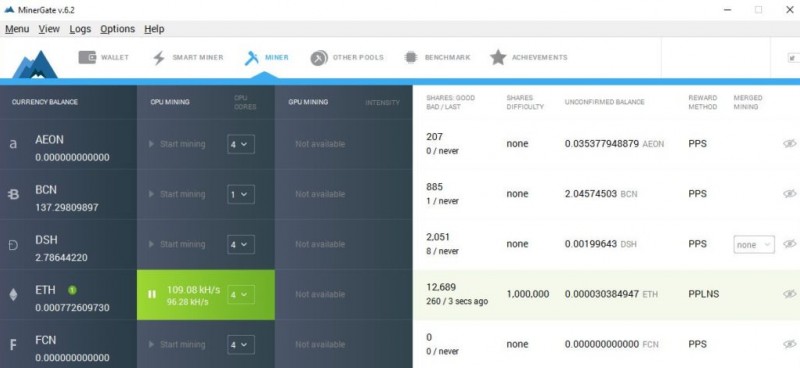
Task: Click the MinerGate mountain logo
Action: (x=35, y=64)
